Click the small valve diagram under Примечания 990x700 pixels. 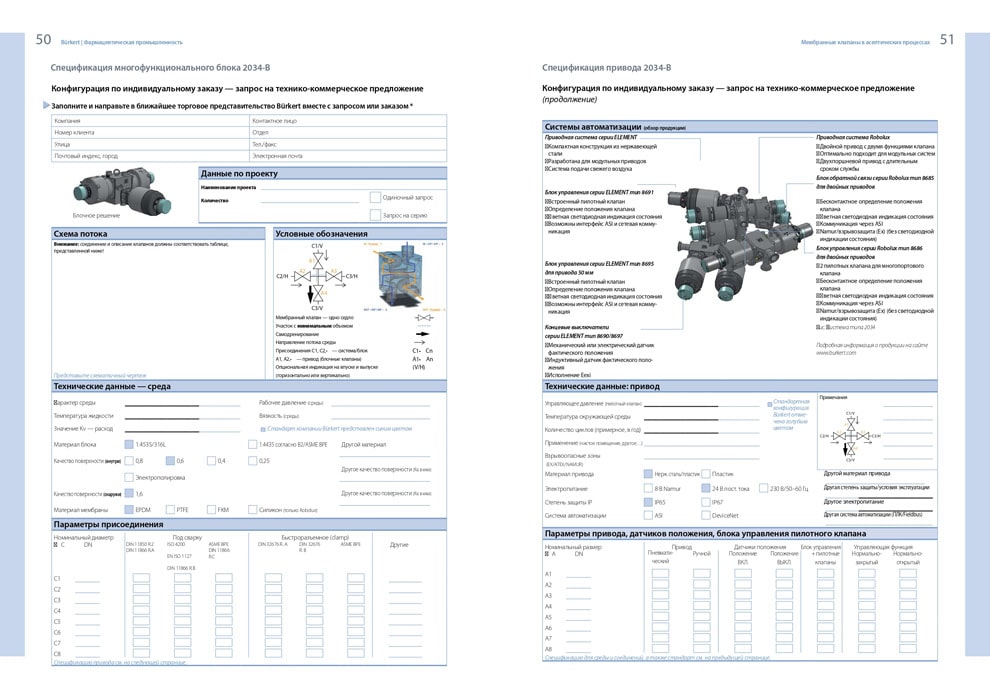[850, 435]
